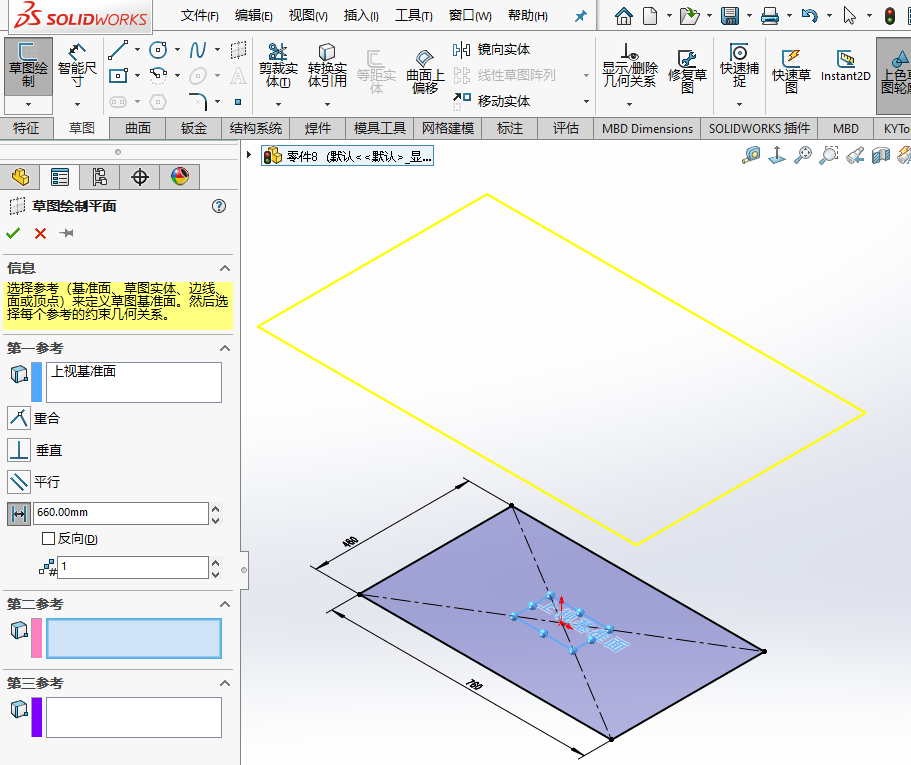Click Rapid Sketch (快速草图) tool
The height and width of the screenshot is (765, 911).
(791, 72)
